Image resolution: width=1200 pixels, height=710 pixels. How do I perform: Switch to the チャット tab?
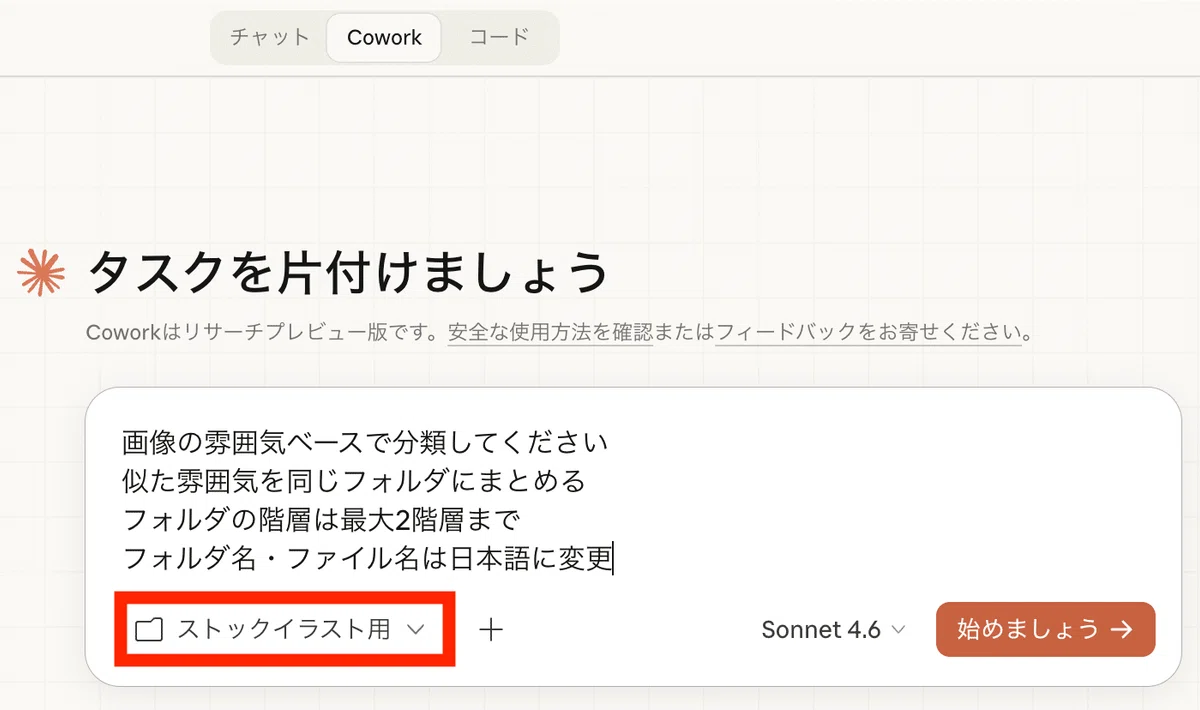(270, 38)
